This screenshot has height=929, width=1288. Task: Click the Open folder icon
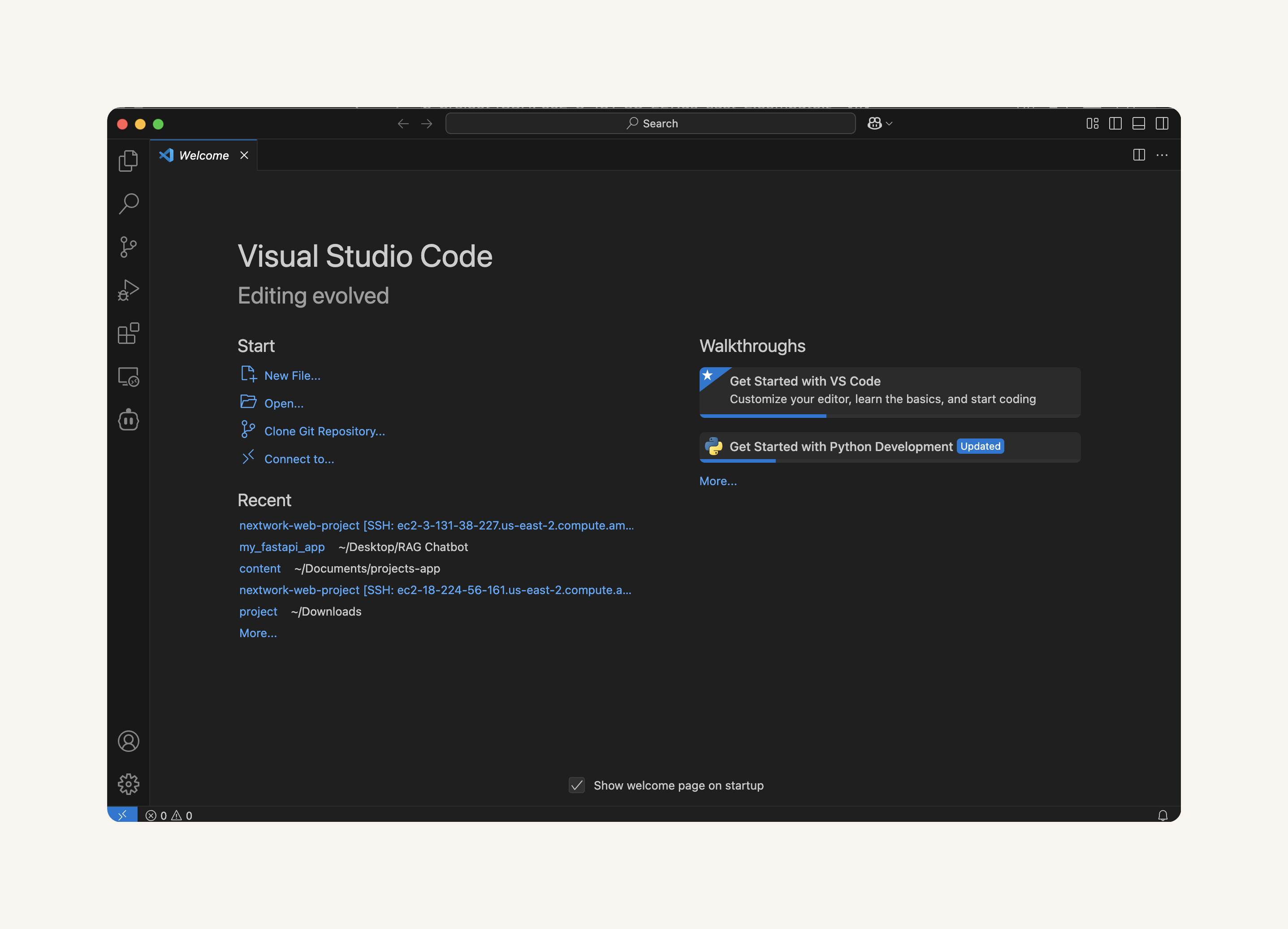[x=248, y=402]
